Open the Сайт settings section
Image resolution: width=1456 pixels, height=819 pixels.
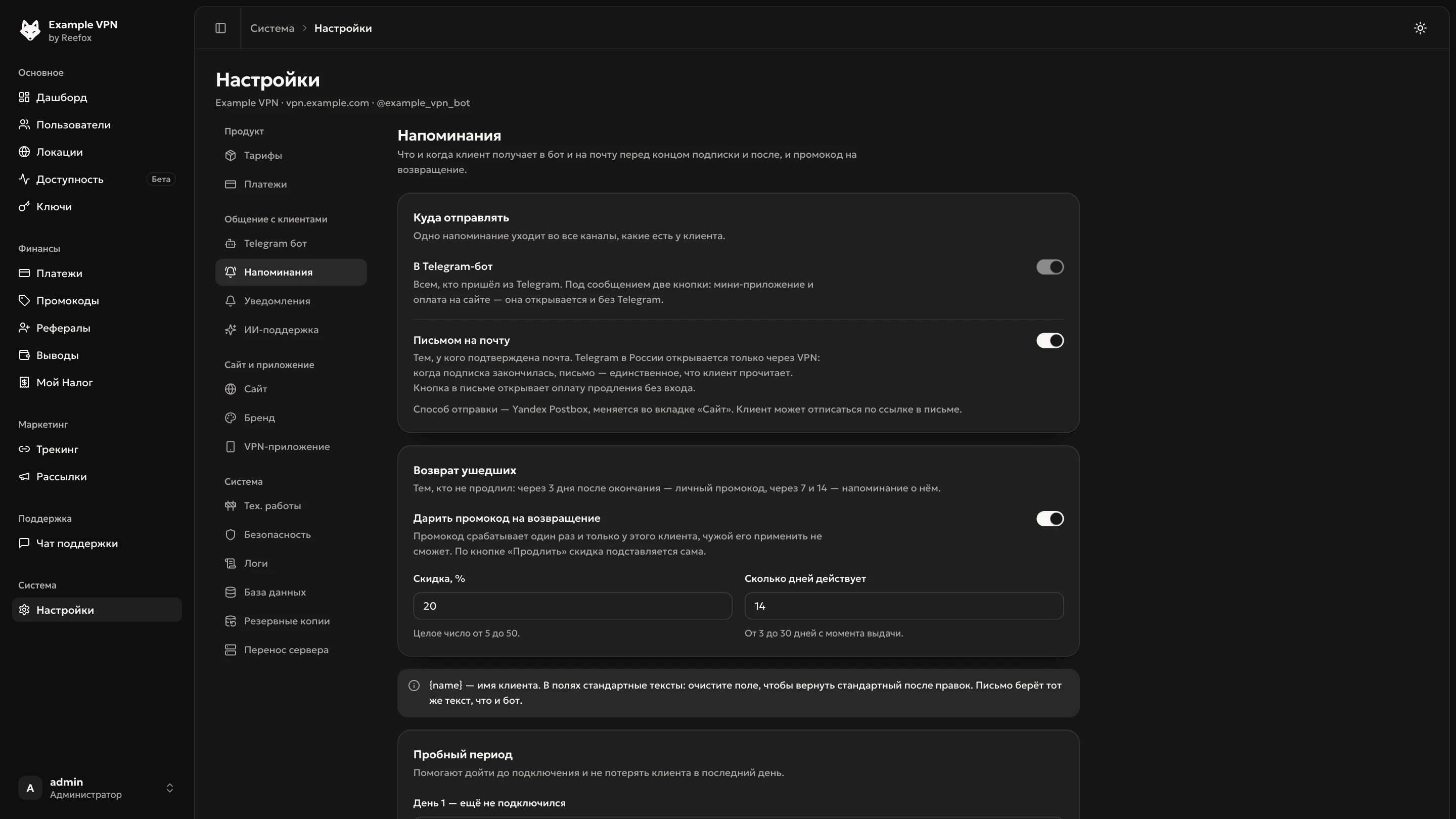pyautogui.click(x=291, y=389)
